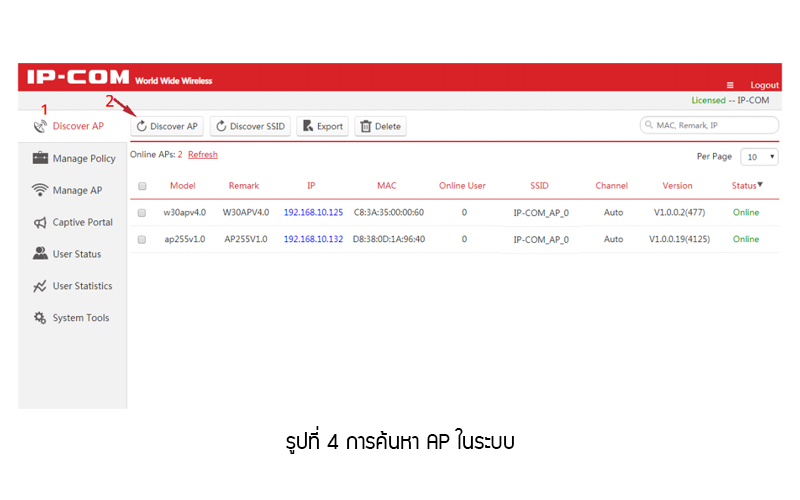Click the Online User column header
This screenshot has height=500, width=800.
[x=462, y=186]
